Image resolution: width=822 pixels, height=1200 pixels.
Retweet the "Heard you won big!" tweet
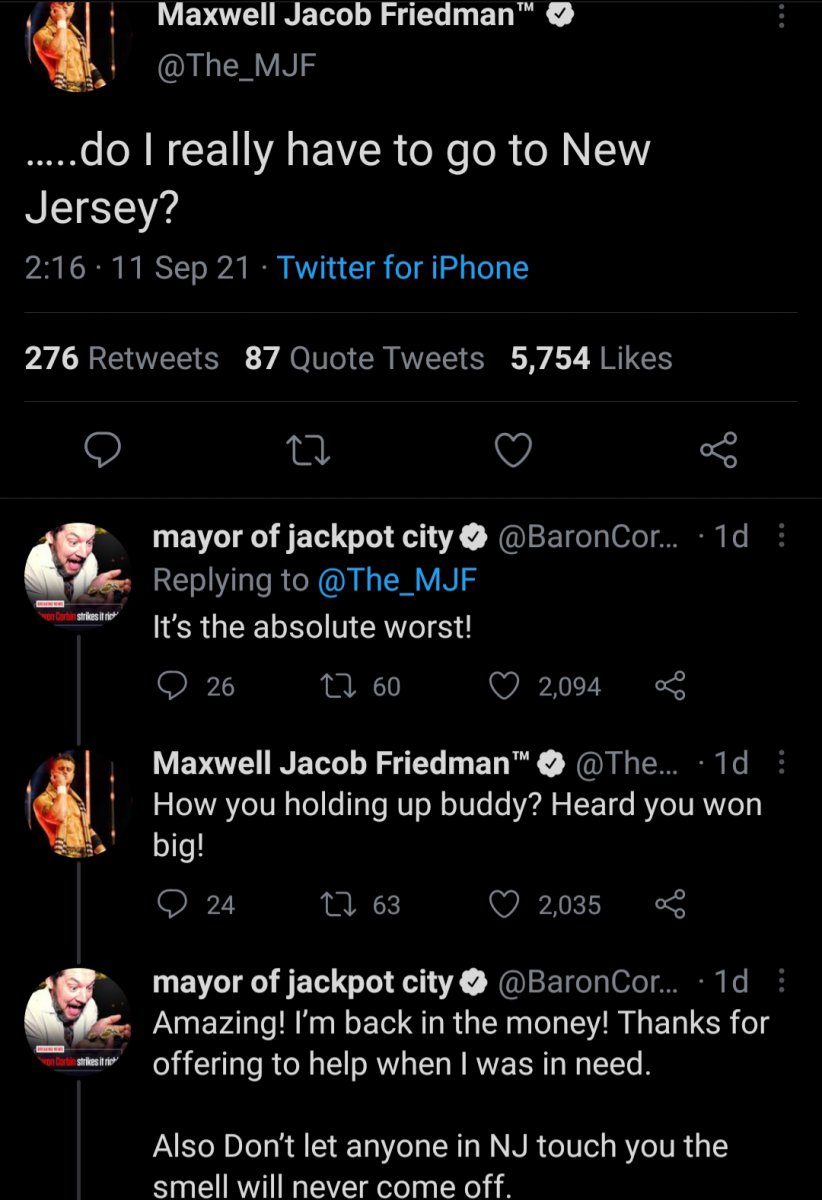(330, 905)
